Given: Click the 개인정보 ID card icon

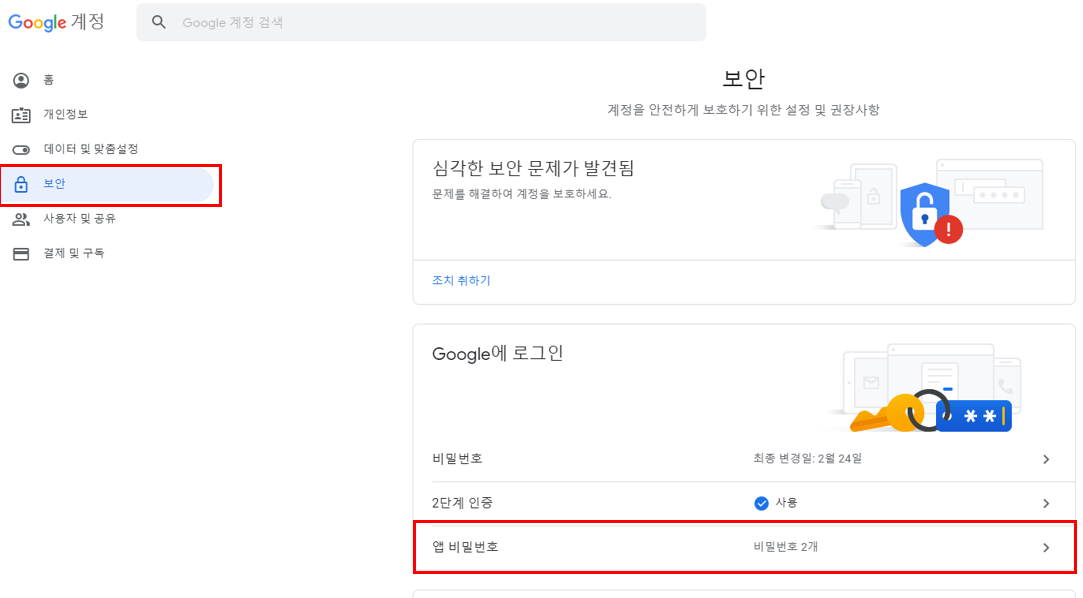Looking at the screenshot, I should [21, 115].
